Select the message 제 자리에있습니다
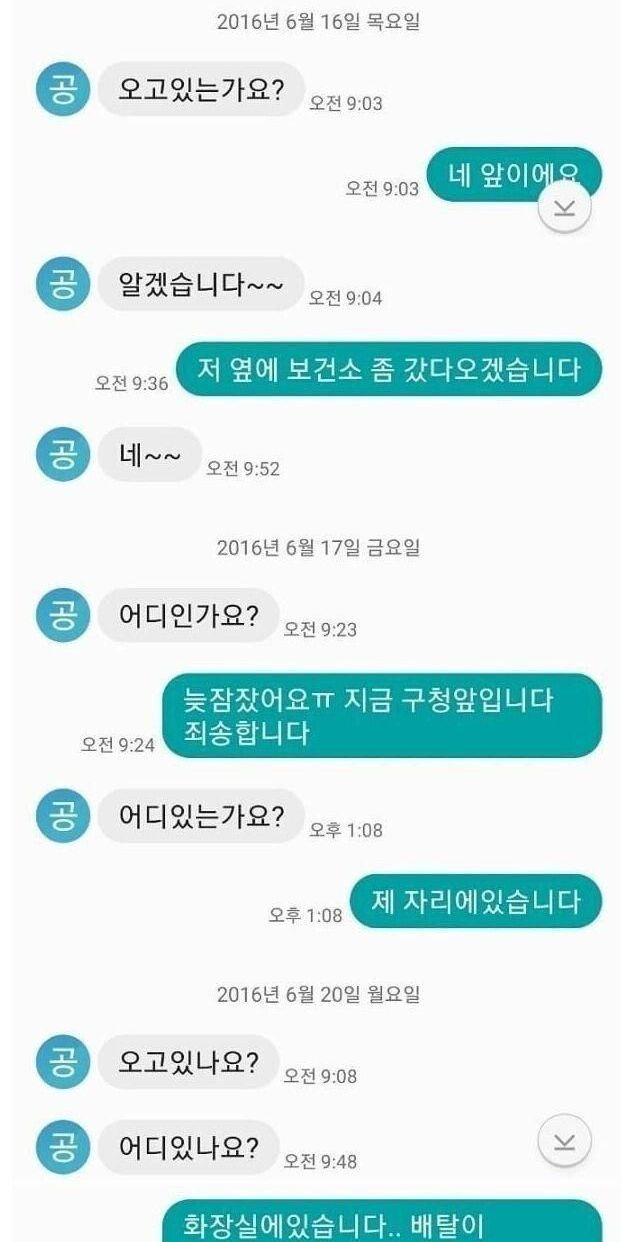Image resolution: width=621 pixels, height=1242 pixels. point(476,901)
